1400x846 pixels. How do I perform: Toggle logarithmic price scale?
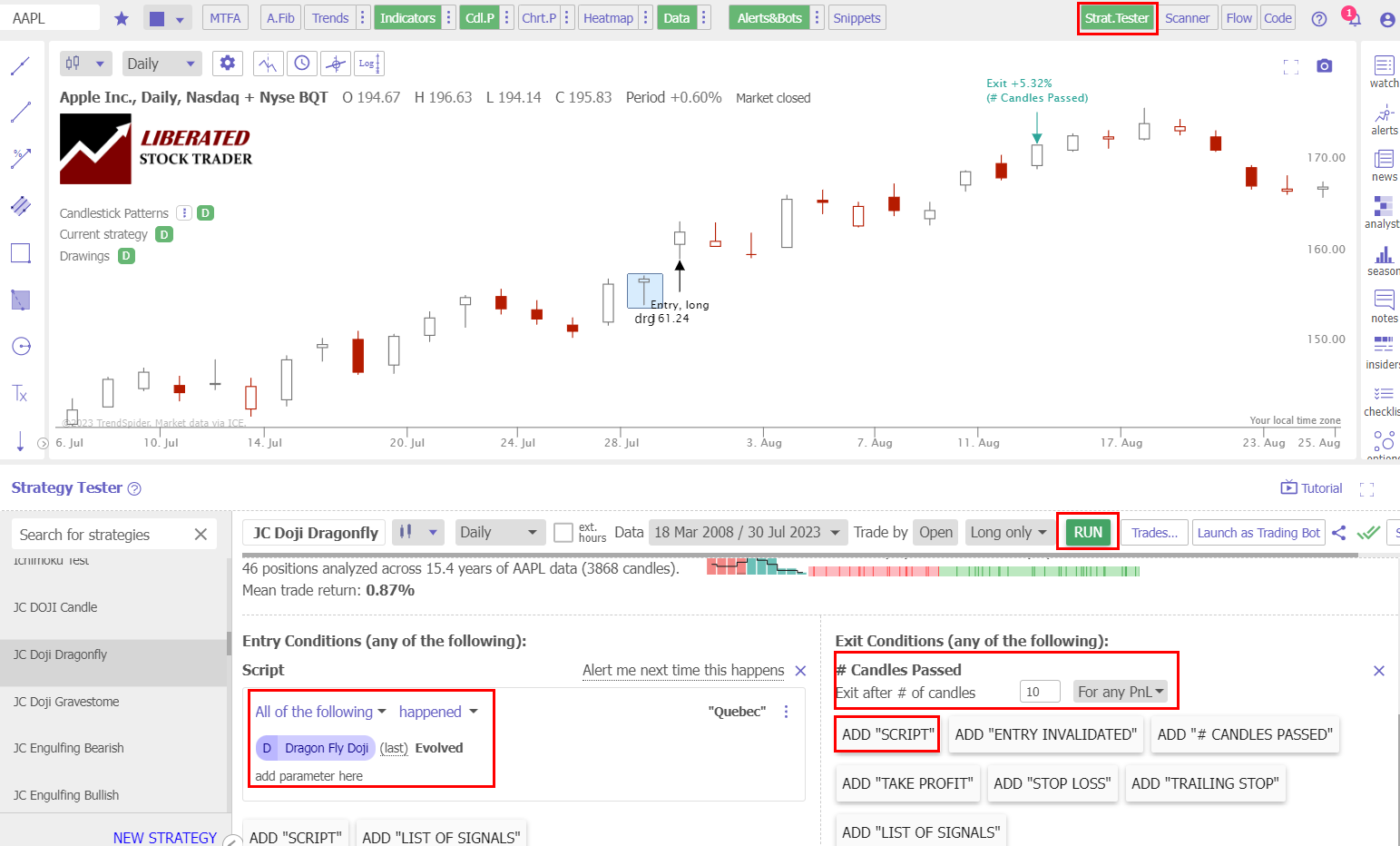[367, 63]
